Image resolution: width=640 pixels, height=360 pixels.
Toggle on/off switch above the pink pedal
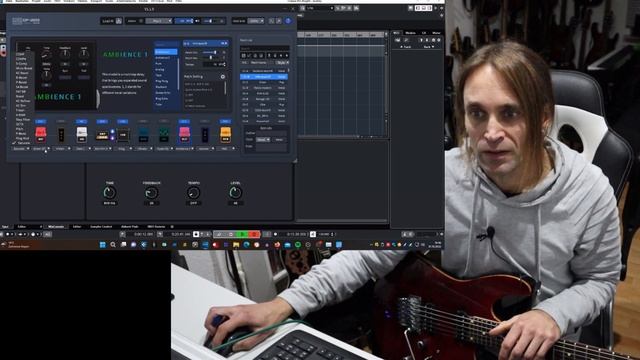pos(184,122)
